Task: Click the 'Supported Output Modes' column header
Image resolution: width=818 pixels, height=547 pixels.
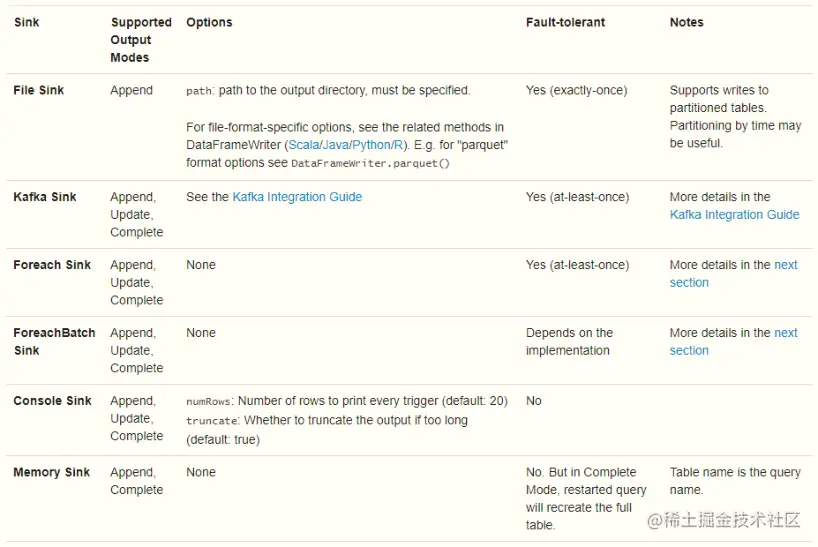Action: tap(140, 40)
